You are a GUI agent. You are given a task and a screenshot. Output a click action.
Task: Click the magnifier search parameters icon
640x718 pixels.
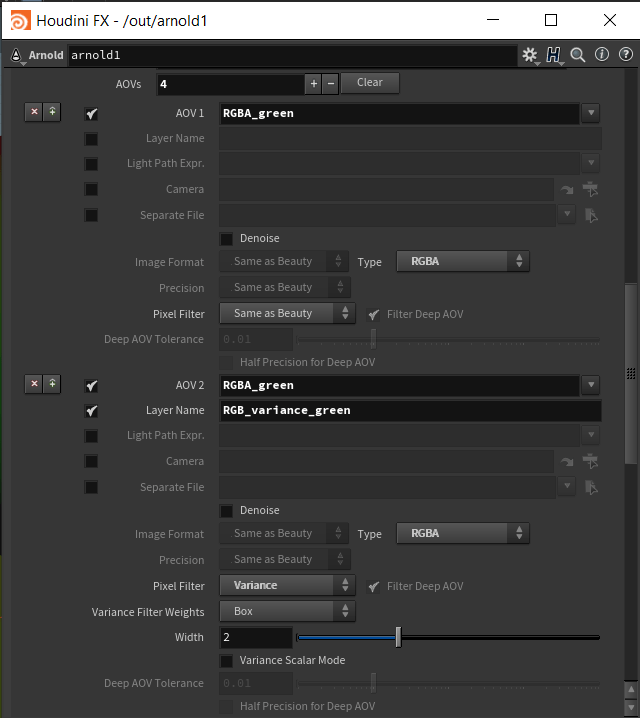click(x=578, y=55)
